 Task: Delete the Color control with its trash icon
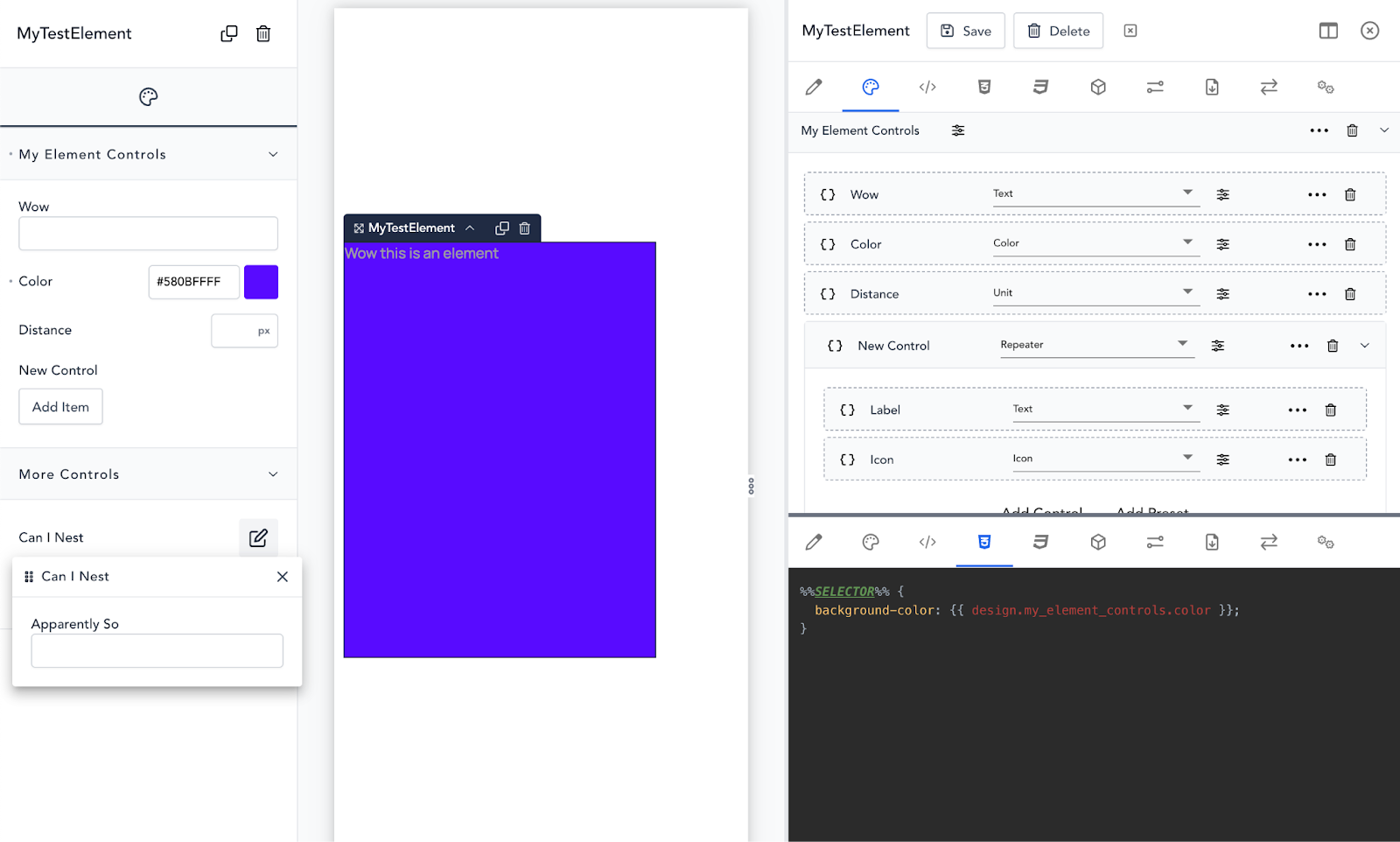click(1350, 244)
